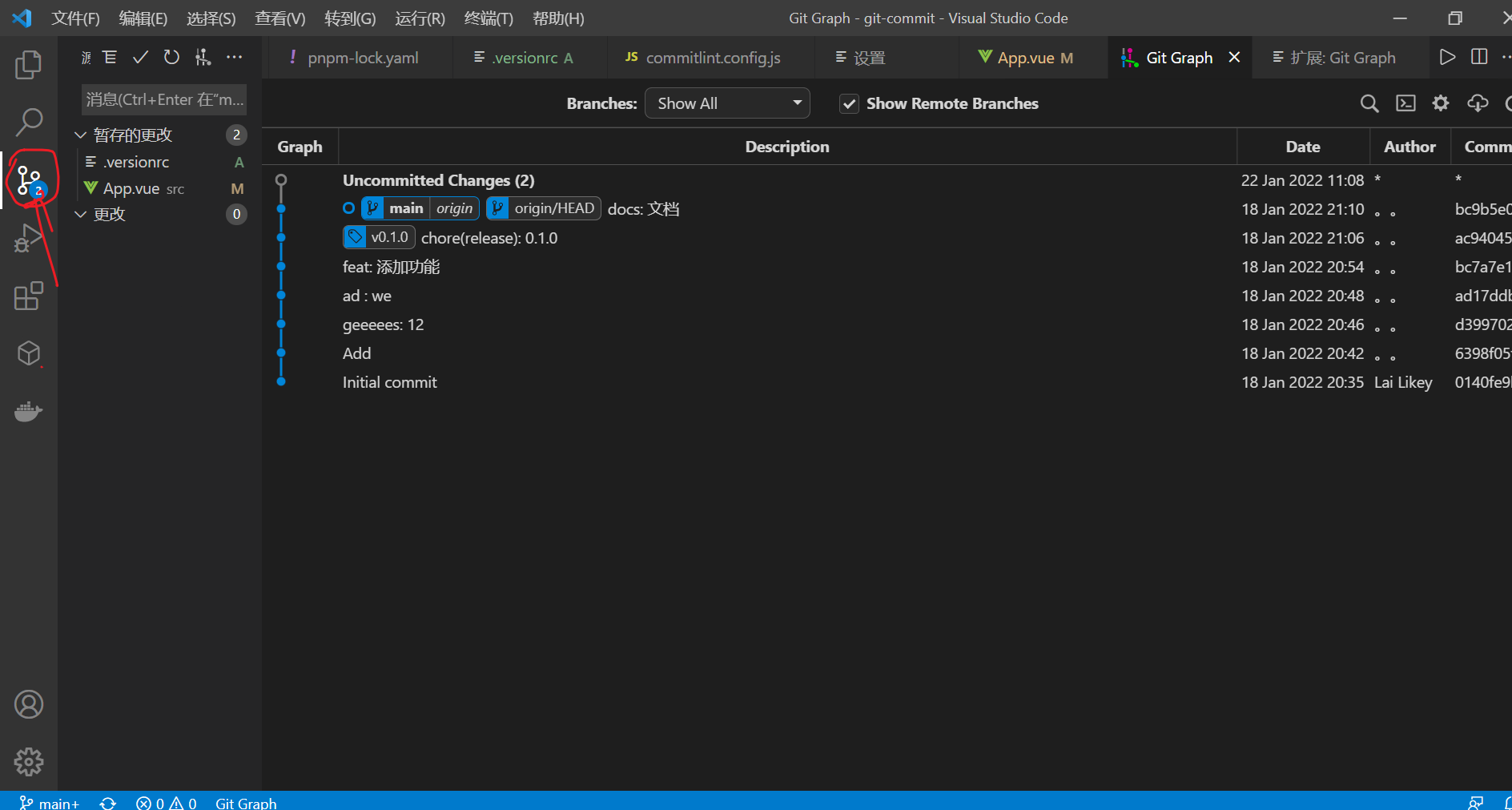This screenshot has width=1512, height=810.
Task: Open the terminal icon in Git Graph toolbar
Action: pos(1405,103)
